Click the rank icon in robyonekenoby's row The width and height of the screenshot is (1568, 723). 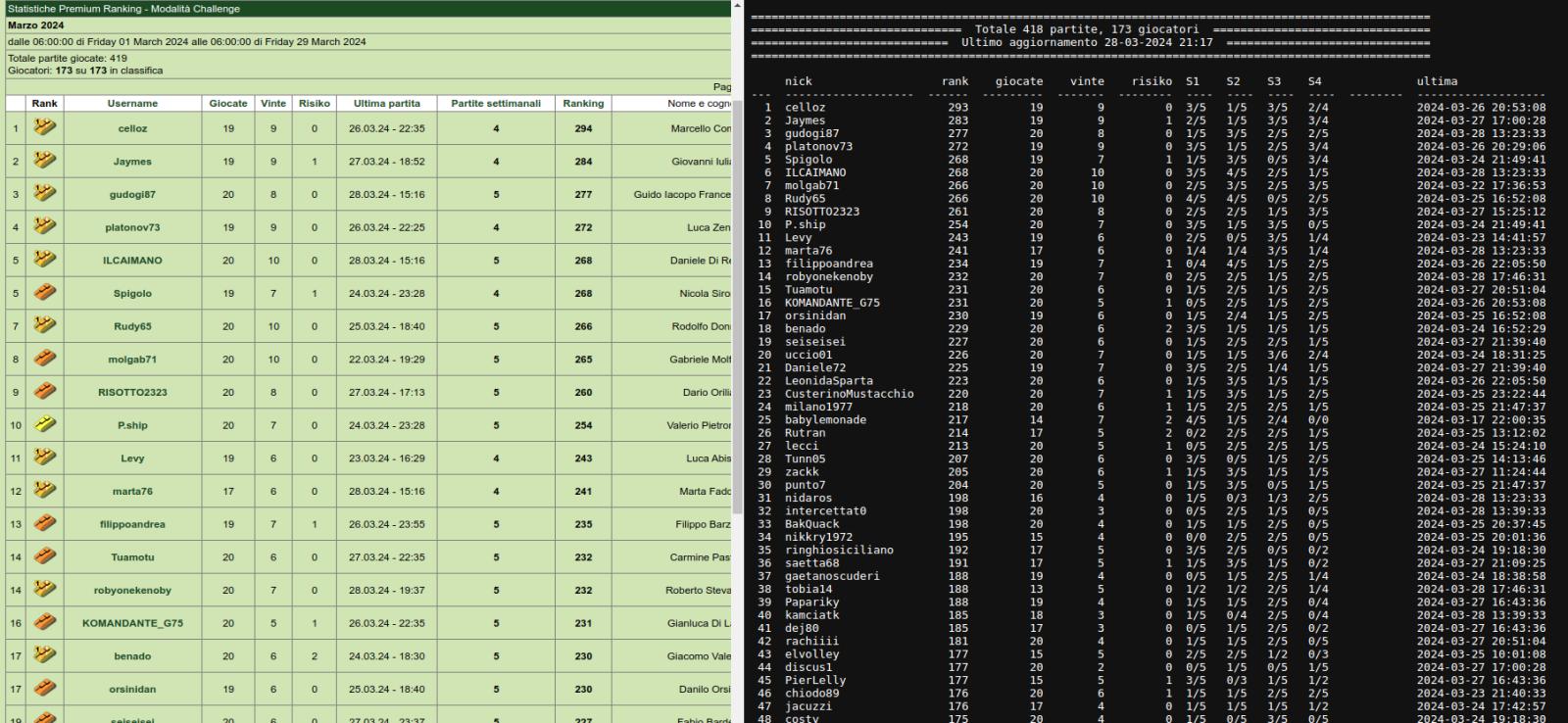pyautogui.click(x=44, y=589)
